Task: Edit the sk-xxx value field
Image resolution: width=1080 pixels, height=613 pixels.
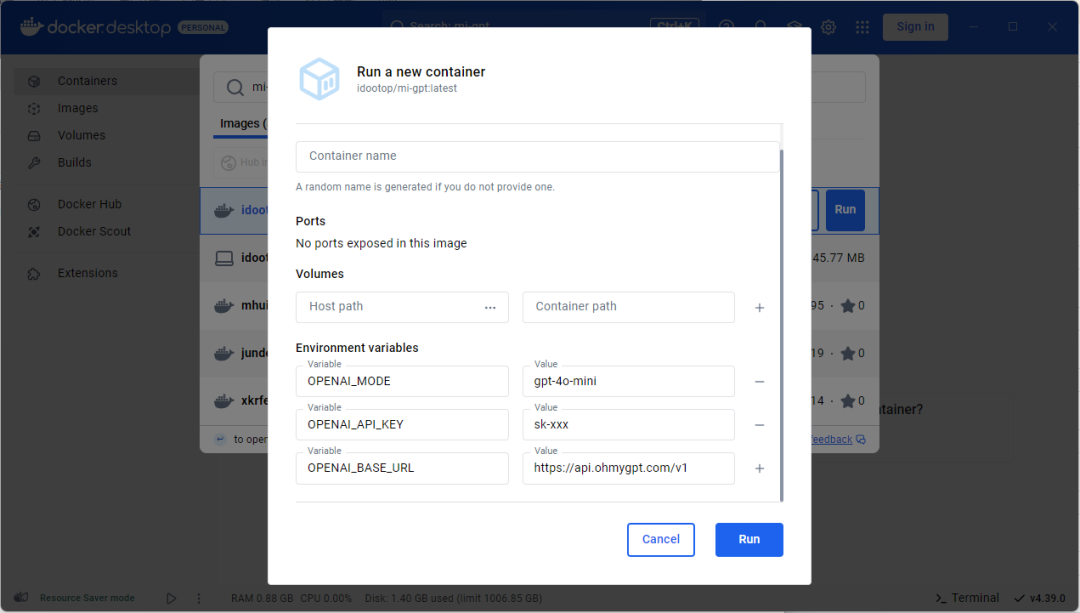Action: pos(628,425)
